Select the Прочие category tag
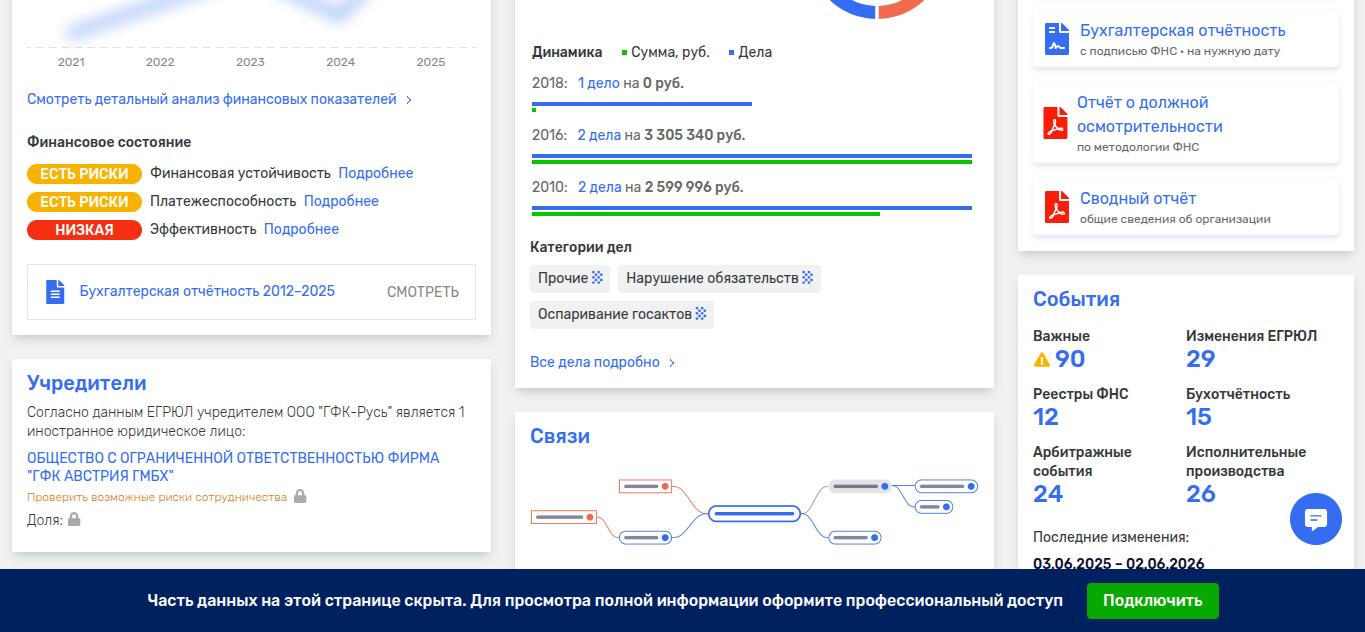The height and width of the screenshot is (632, 1365). [x=570, y=279]
